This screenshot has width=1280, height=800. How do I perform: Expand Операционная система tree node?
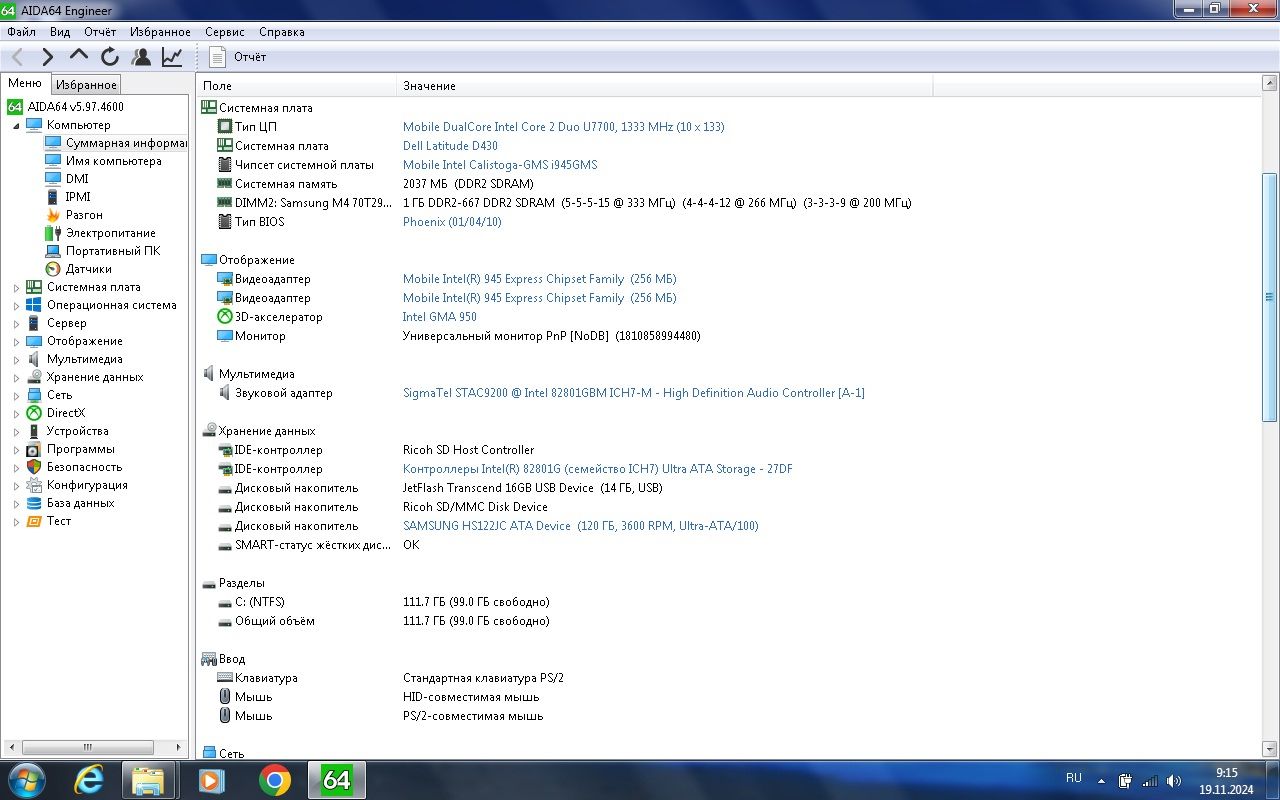click(16, 305)
